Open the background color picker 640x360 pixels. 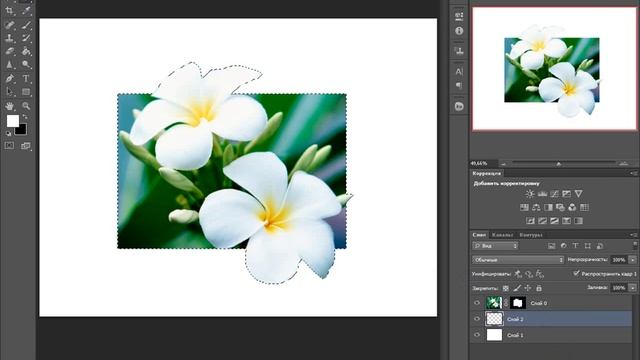[x=21, y=130]
